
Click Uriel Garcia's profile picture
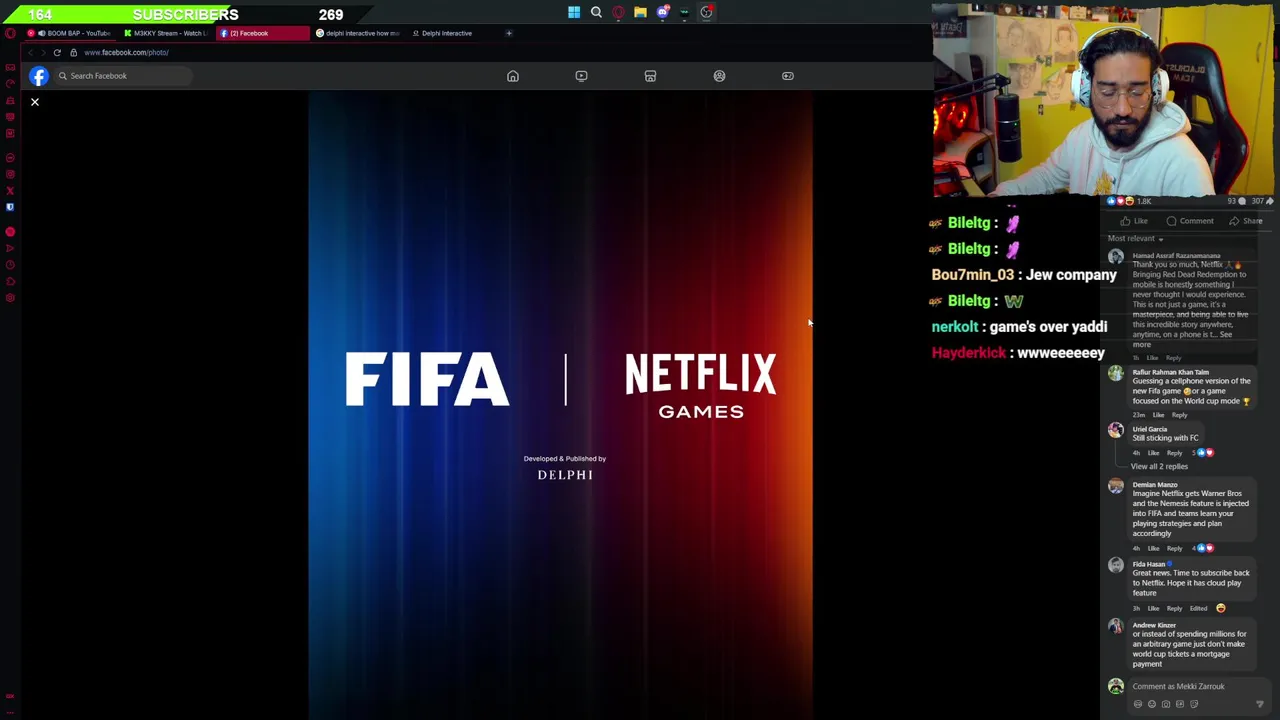pos(1116,431)
